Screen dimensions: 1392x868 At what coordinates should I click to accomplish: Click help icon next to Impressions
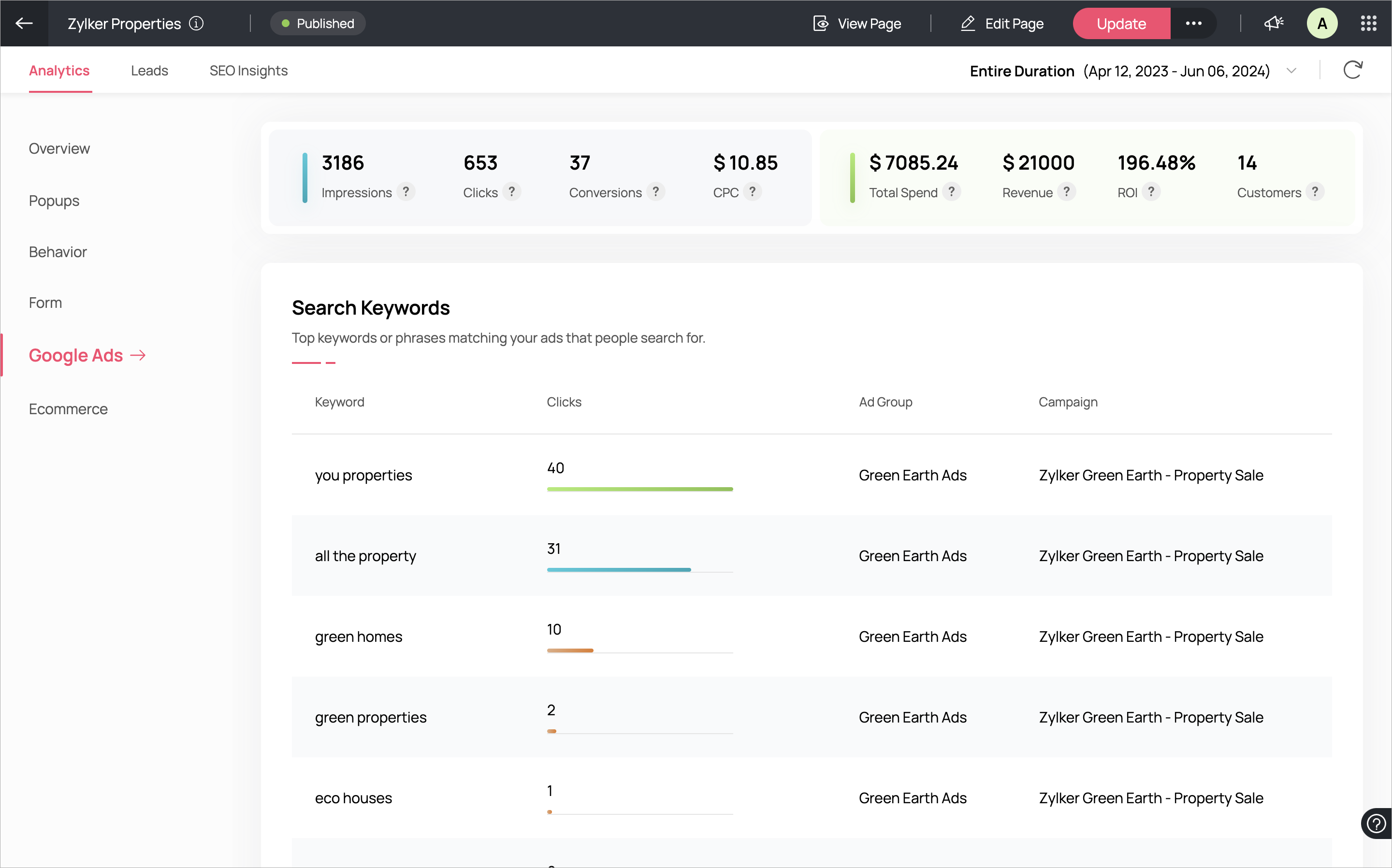406,192
